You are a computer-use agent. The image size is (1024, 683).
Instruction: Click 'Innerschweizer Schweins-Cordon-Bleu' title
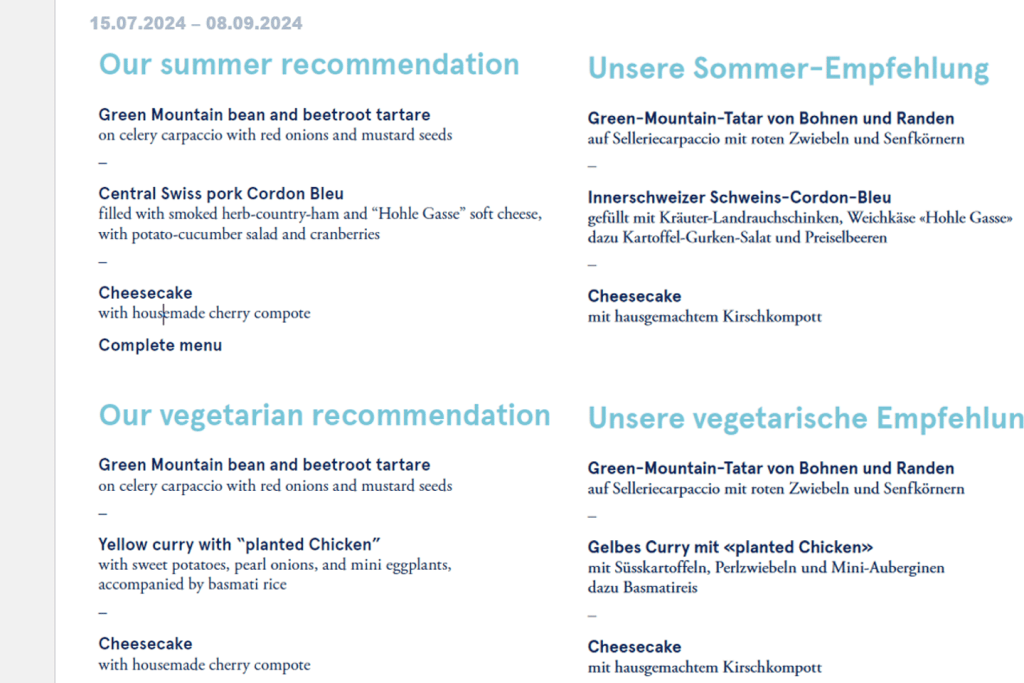[739, 198]
